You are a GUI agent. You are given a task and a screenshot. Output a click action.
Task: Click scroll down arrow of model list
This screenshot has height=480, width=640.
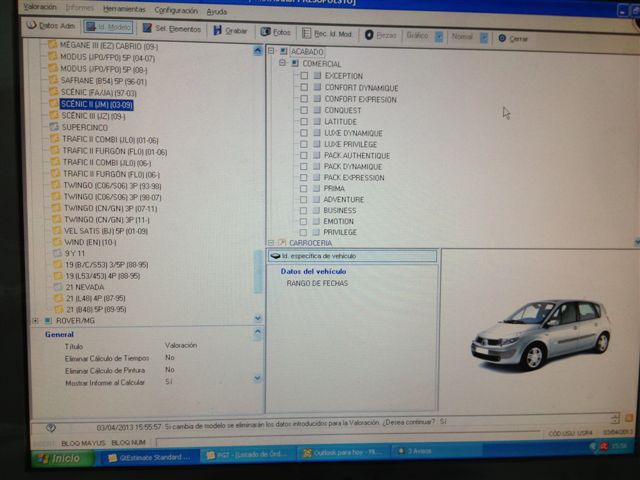pos(258,318)
